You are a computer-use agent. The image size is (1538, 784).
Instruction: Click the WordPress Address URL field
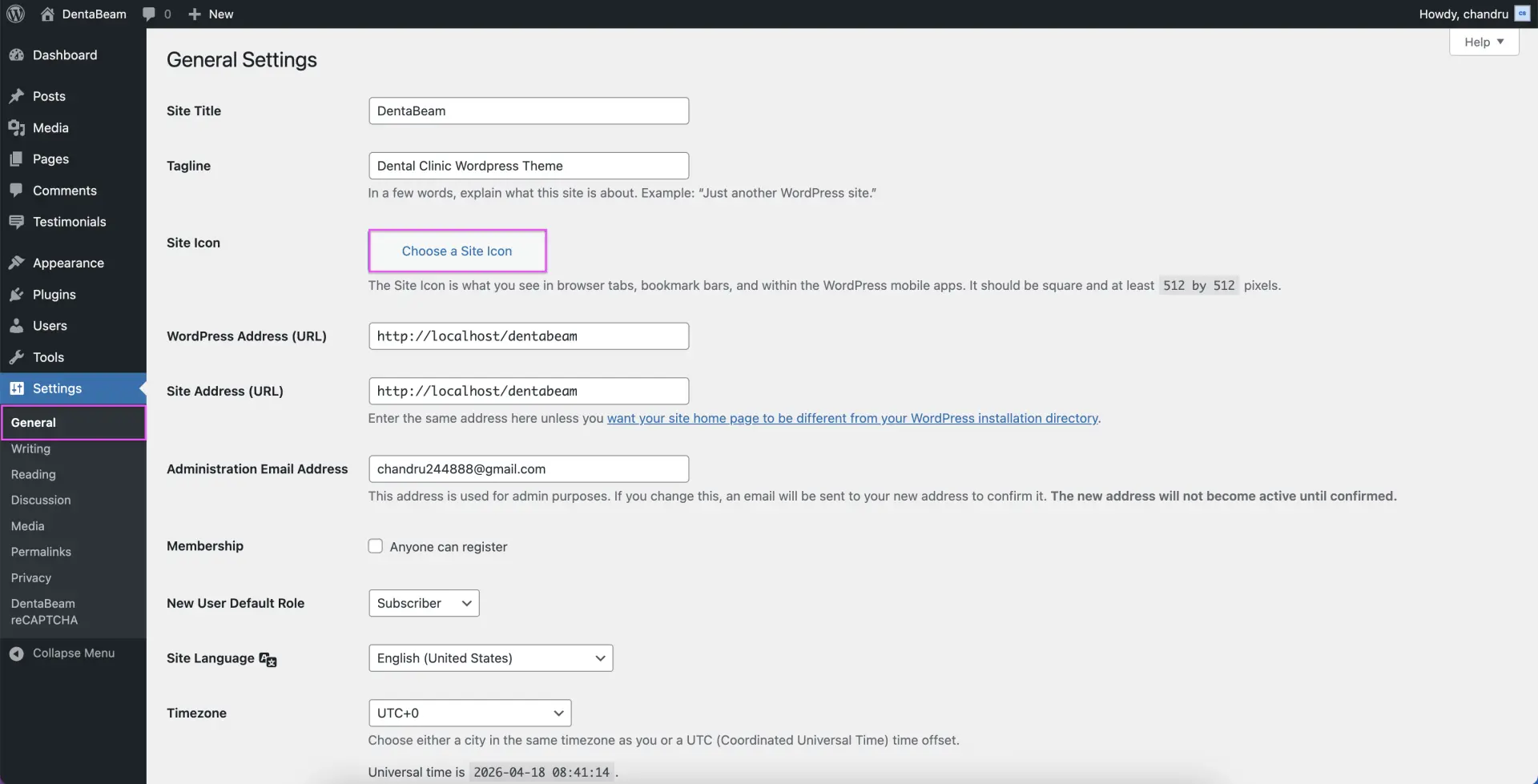click(x=528, y=336)
